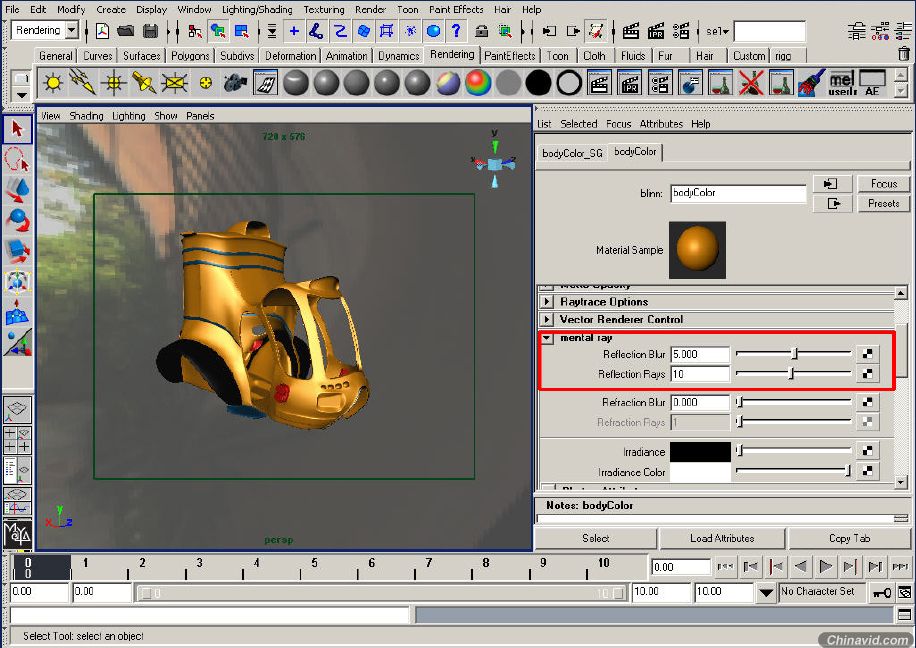Click the Refraction Blur map button
Screen dimensions: 916x648
pos(867,402)
